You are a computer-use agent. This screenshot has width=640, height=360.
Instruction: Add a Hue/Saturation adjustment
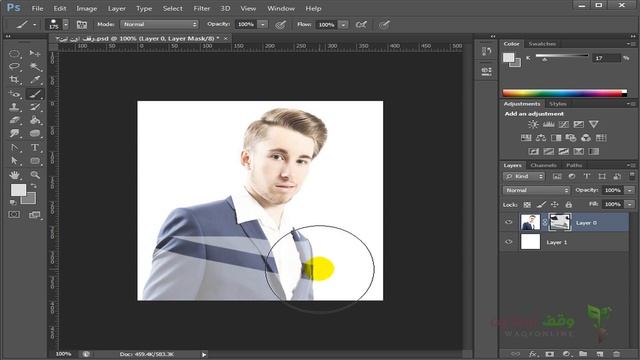tap(526, 138)
